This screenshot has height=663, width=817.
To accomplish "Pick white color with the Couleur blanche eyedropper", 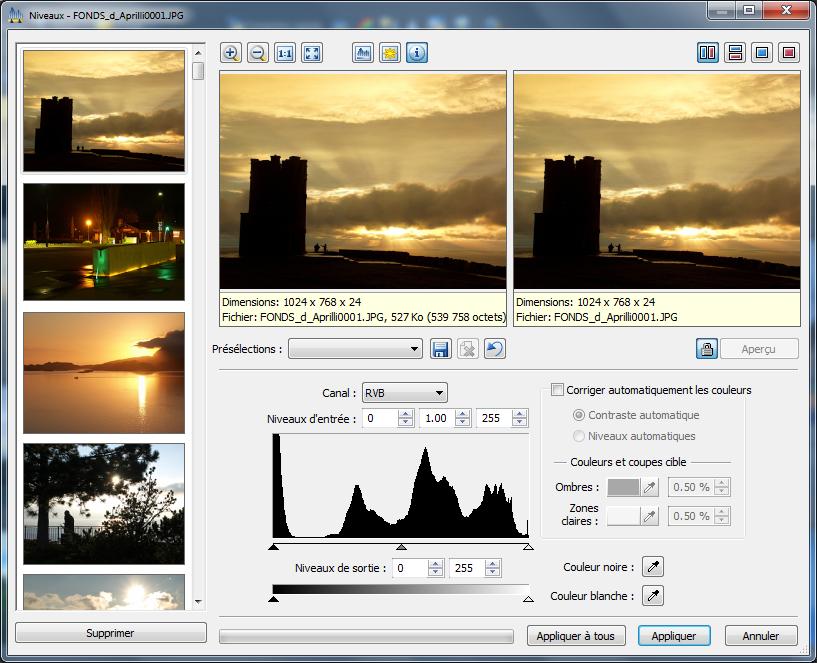I will [x=652, y=596].
